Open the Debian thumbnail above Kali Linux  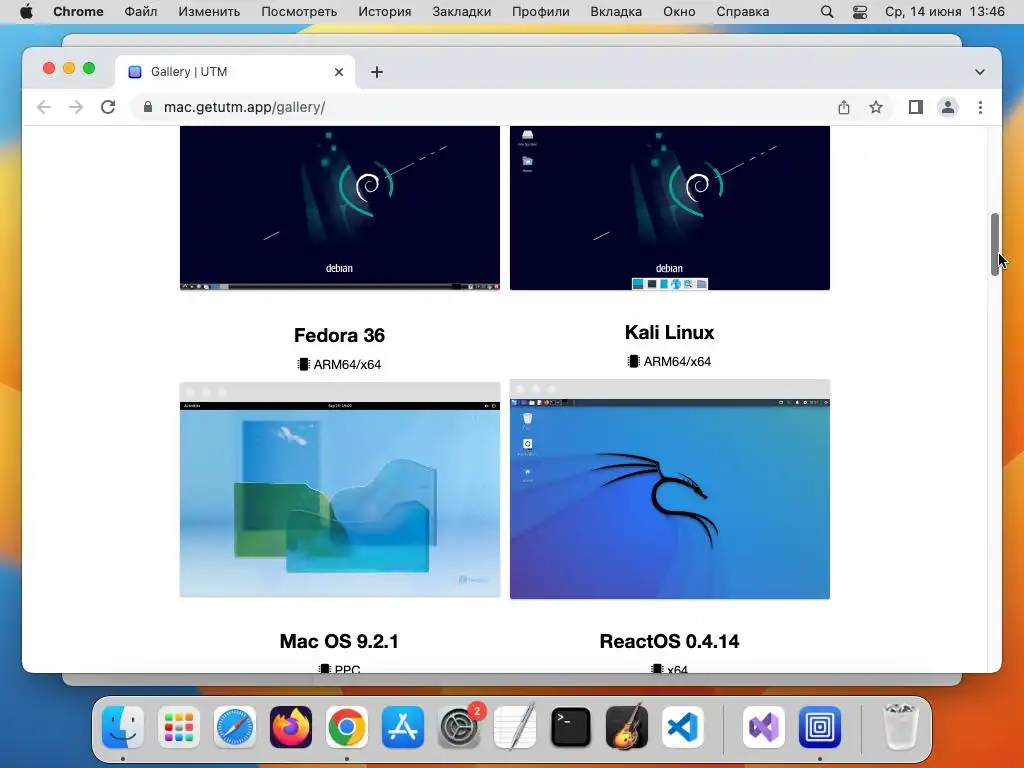669,208
